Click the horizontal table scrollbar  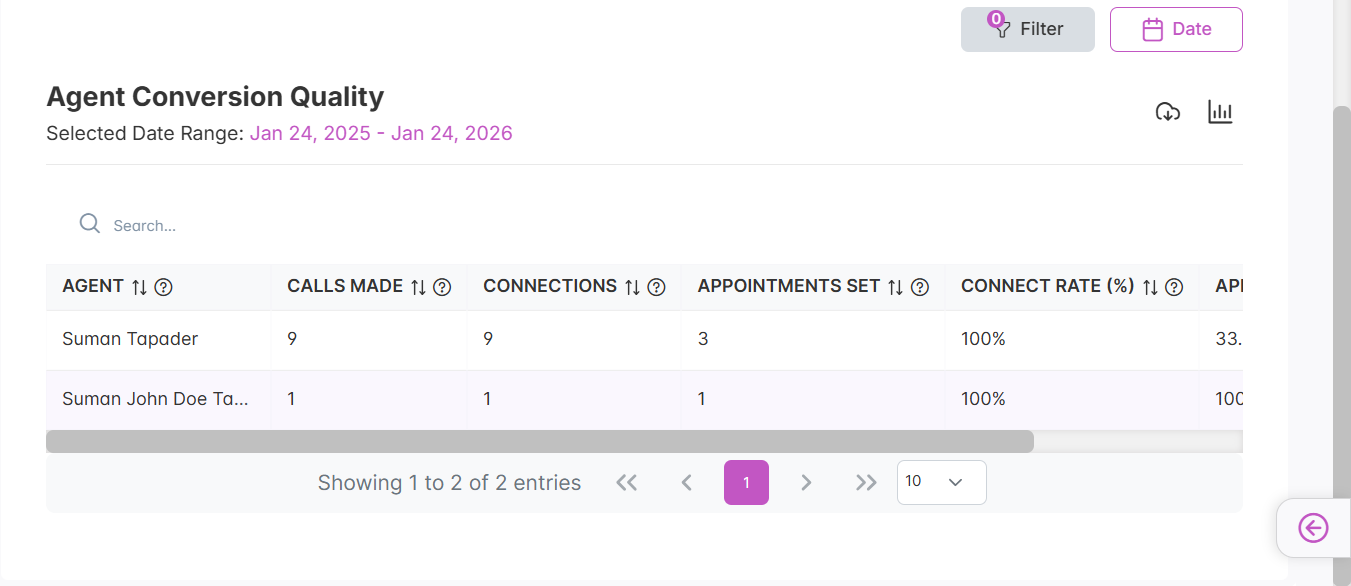pyautogui.click(x=540, y=442)
